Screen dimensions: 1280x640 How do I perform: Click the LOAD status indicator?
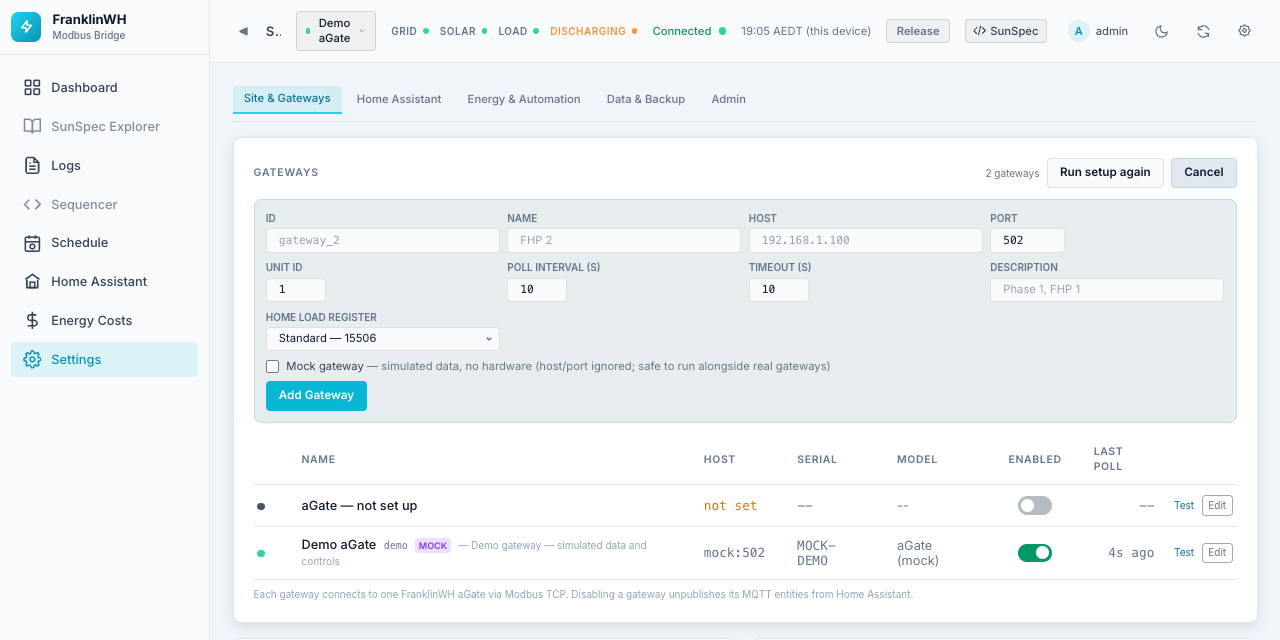[x=519, y=31]
